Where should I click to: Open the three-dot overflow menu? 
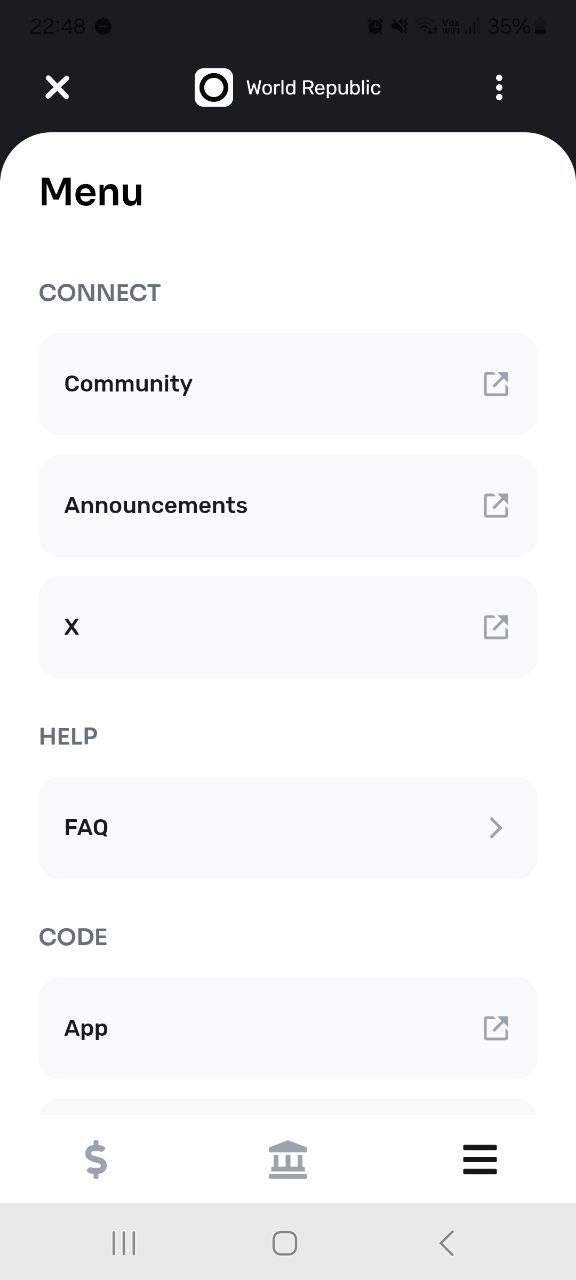(499, 88)
